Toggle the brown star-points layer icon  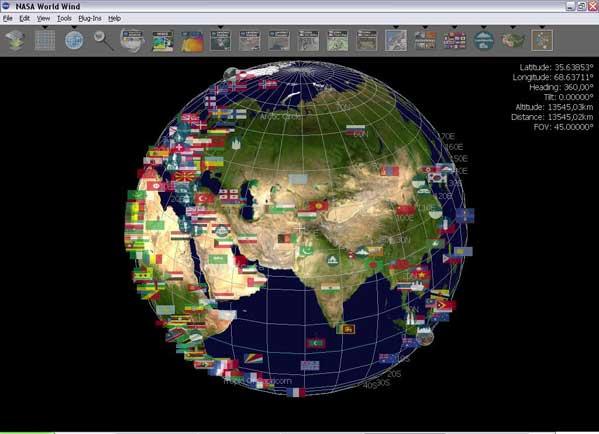coord(542,40)
